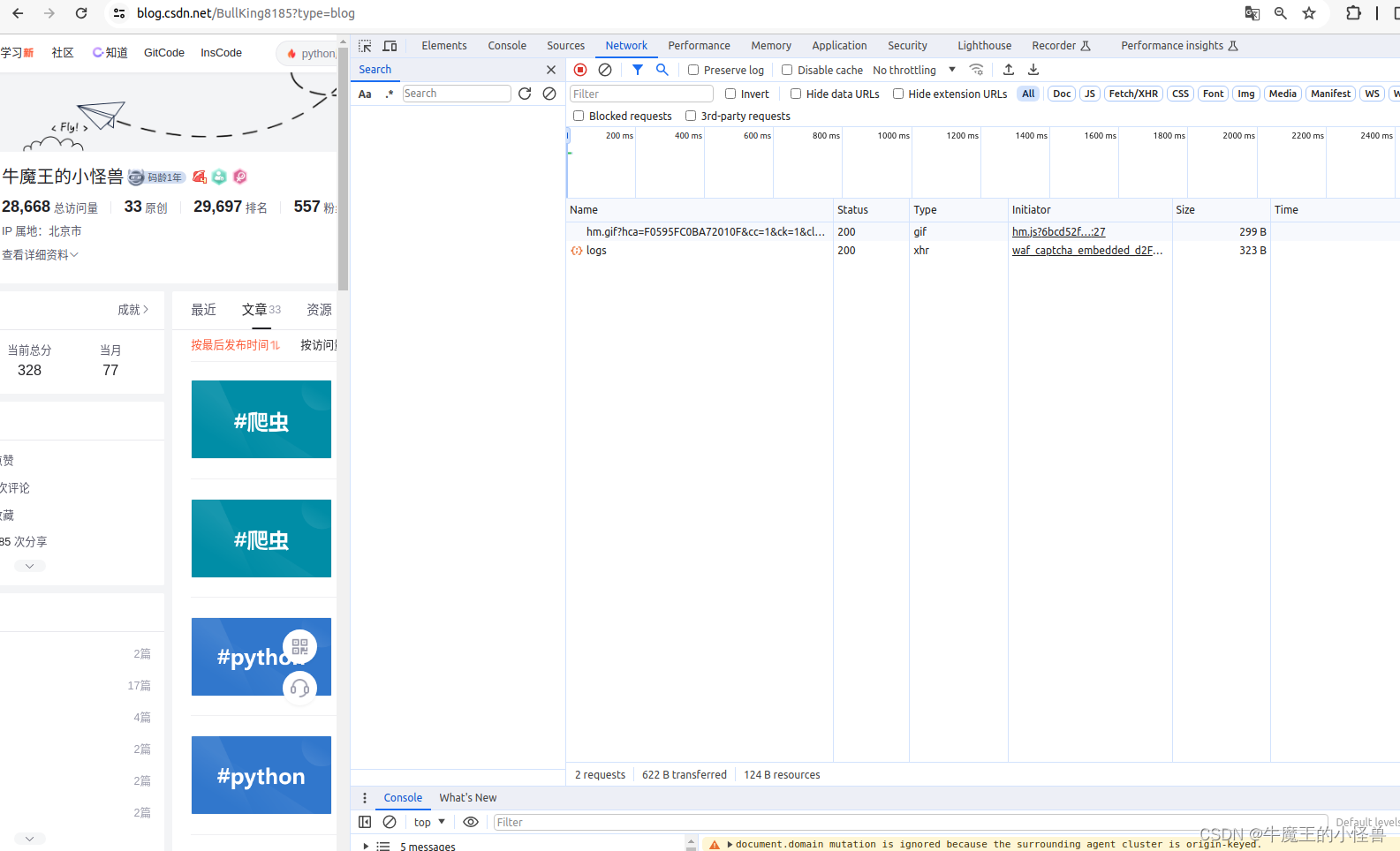Check Hide extension URLs checkbox

pos(898,94)
